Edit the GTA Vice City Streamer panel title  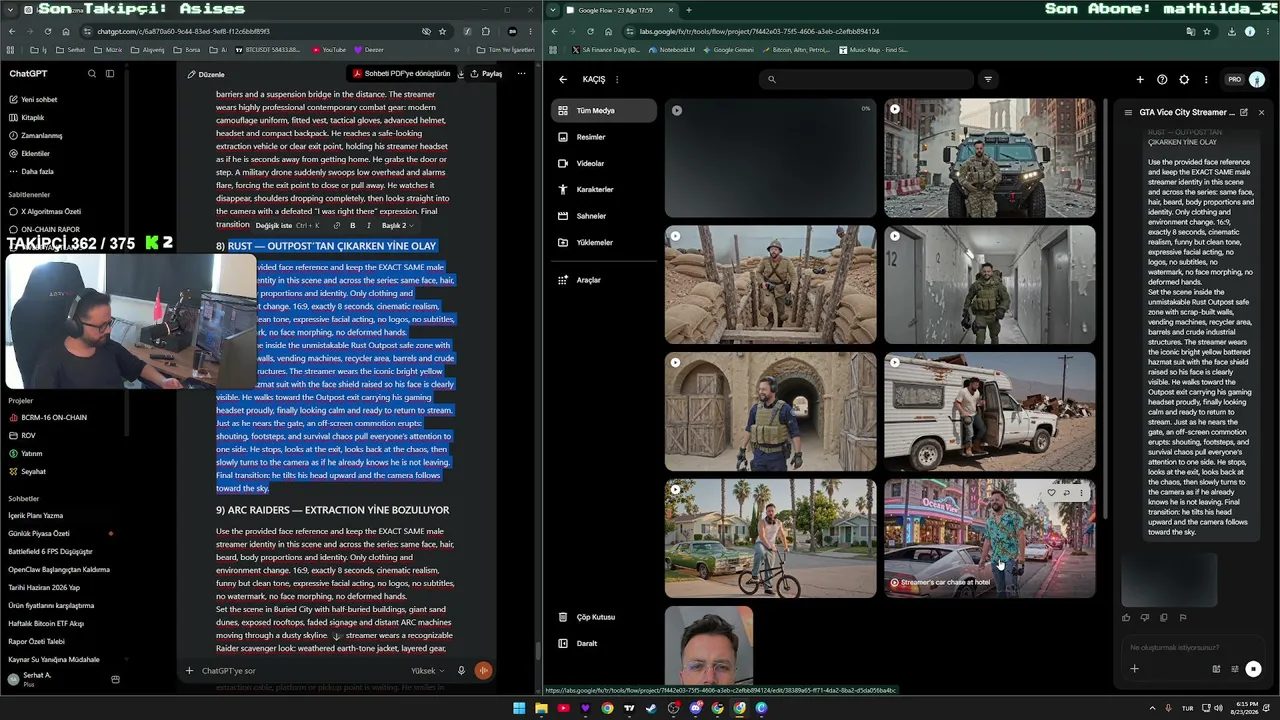coord(1244,113)
